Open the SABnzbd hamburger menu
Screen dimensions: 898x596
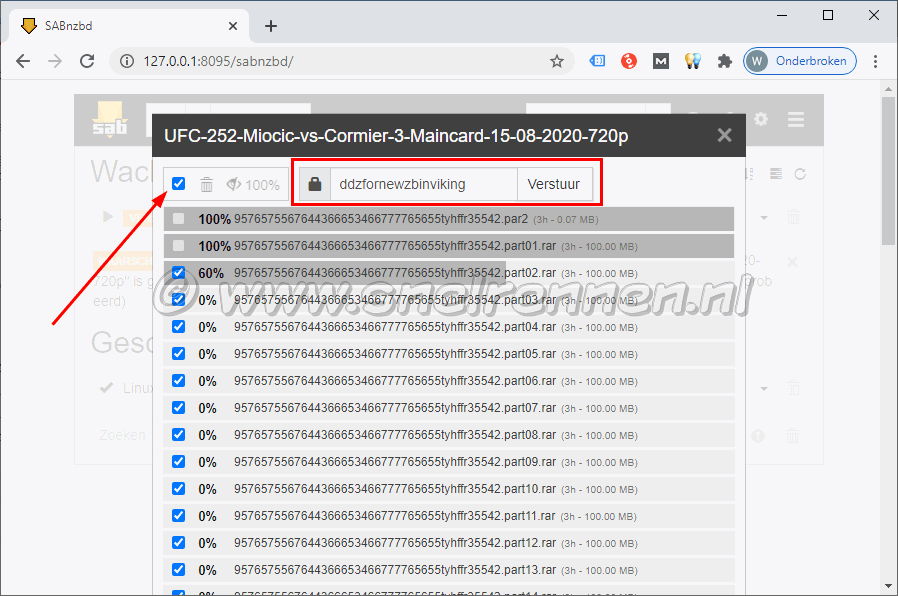pyautogui.click(x=795, y=120)
